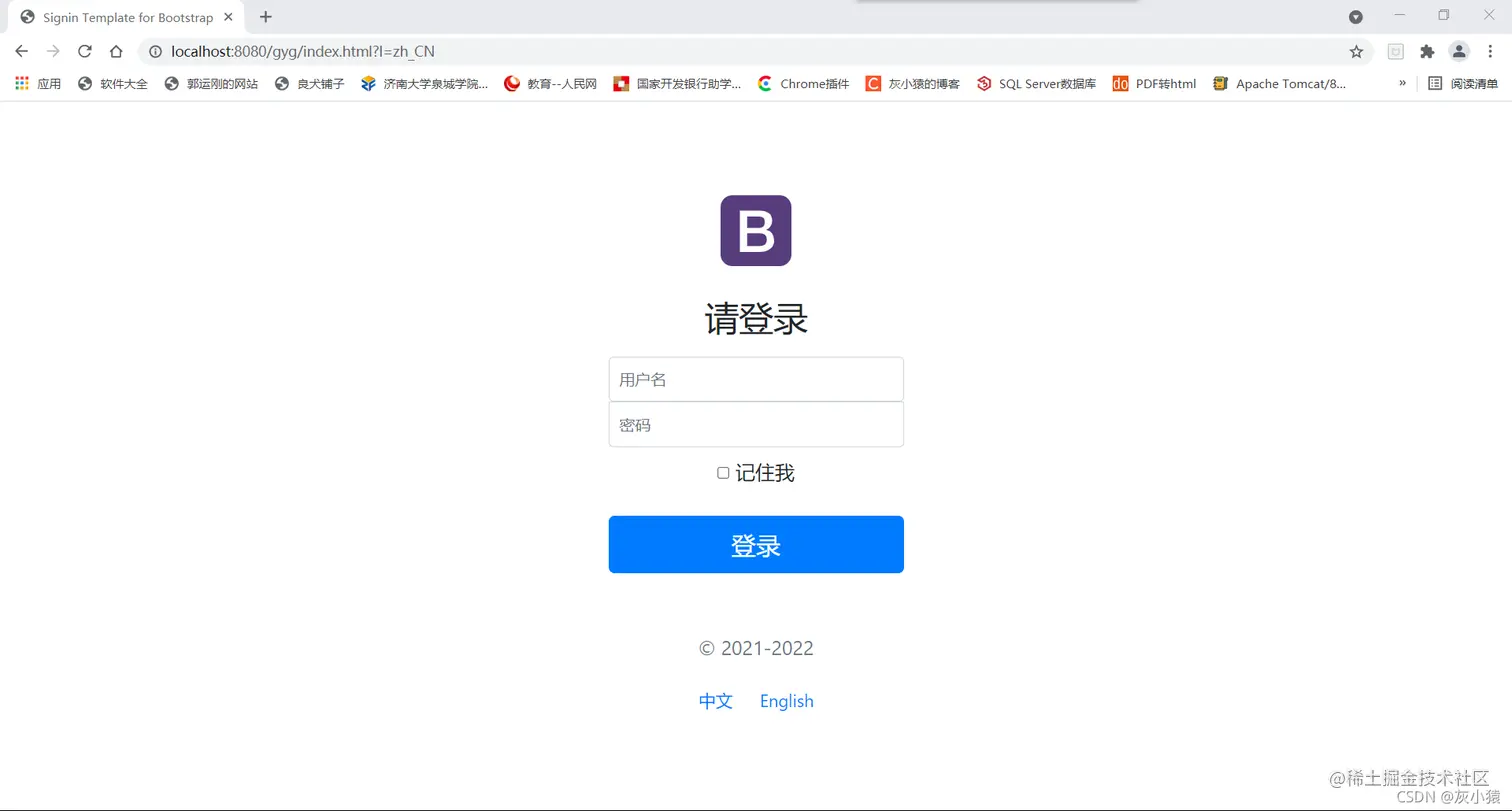Open the 灰小猿的博客 bookmark
Screen dimensions: 1512x811
(913, 84)
